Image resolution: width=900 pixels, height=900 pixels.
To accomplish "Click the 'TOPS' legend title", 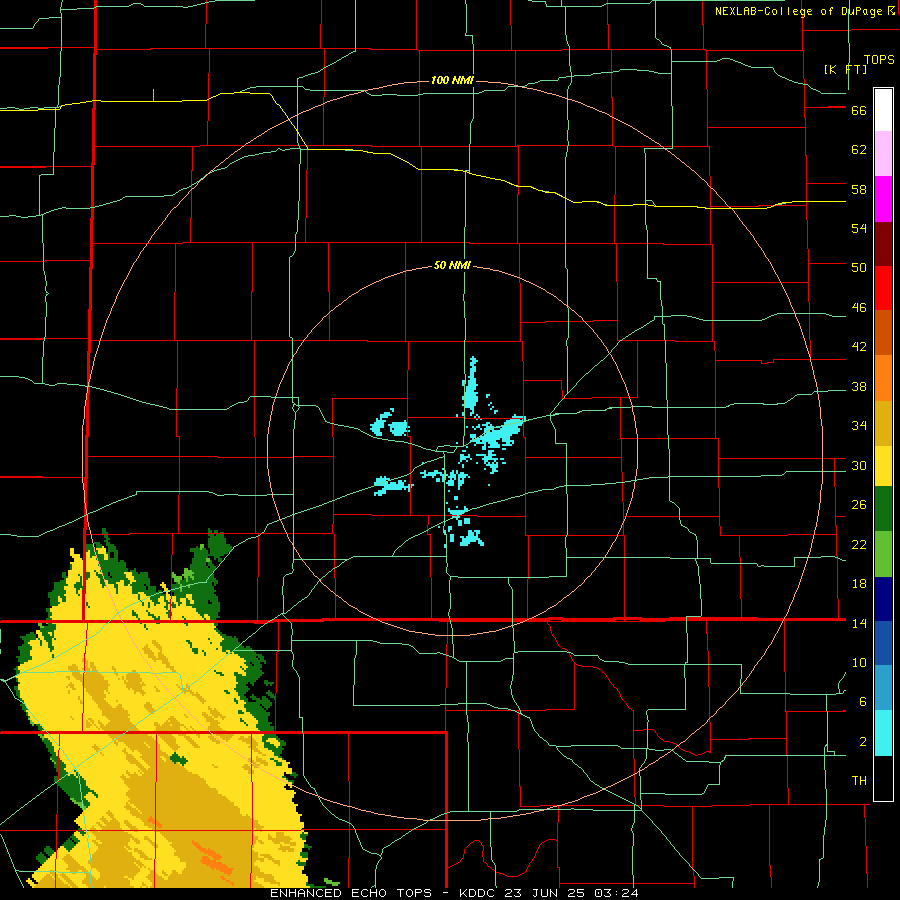I will [x=879, y=60].
